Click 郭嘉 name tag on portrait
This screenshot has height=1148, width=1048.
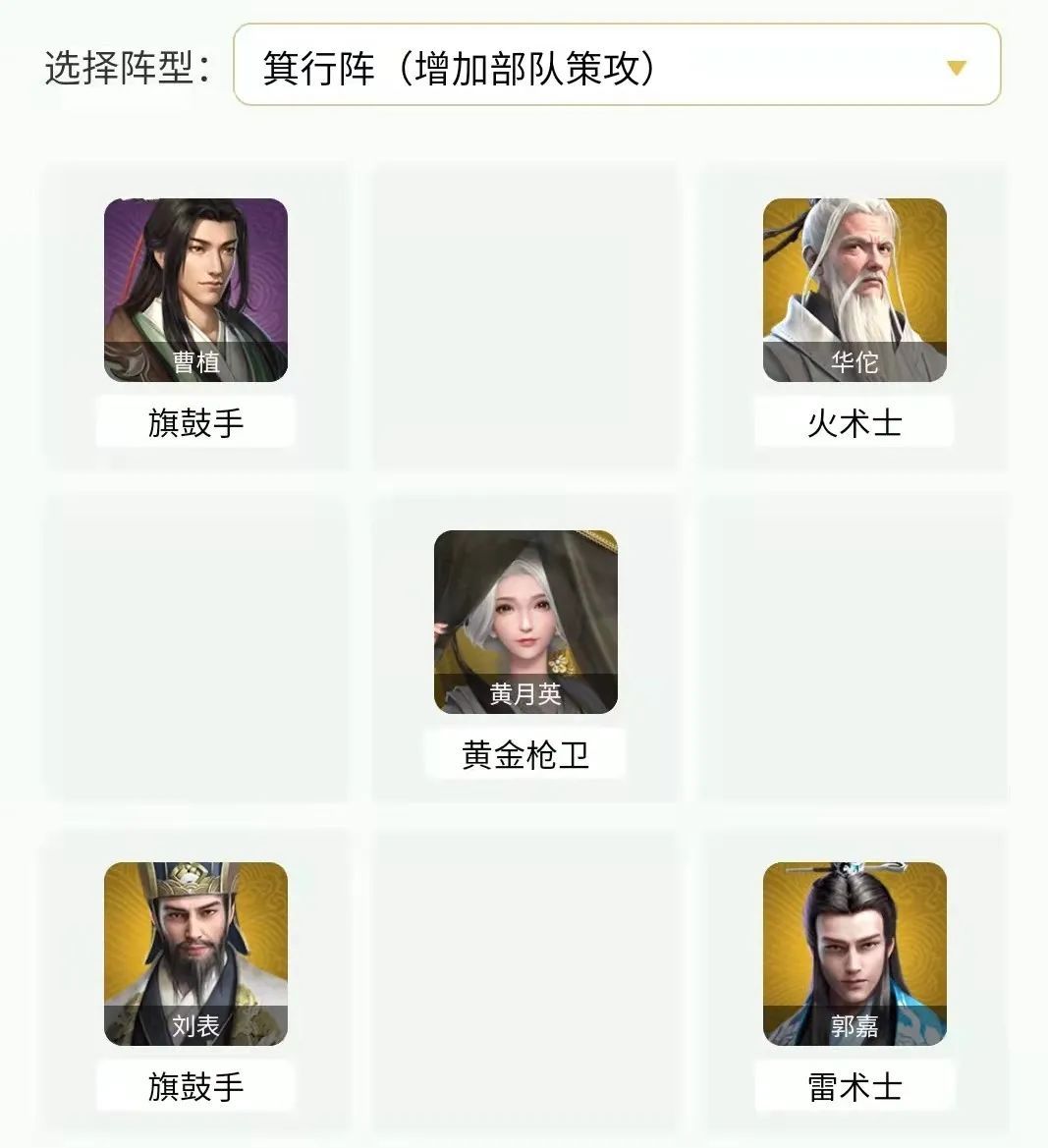pos(855,1025)
